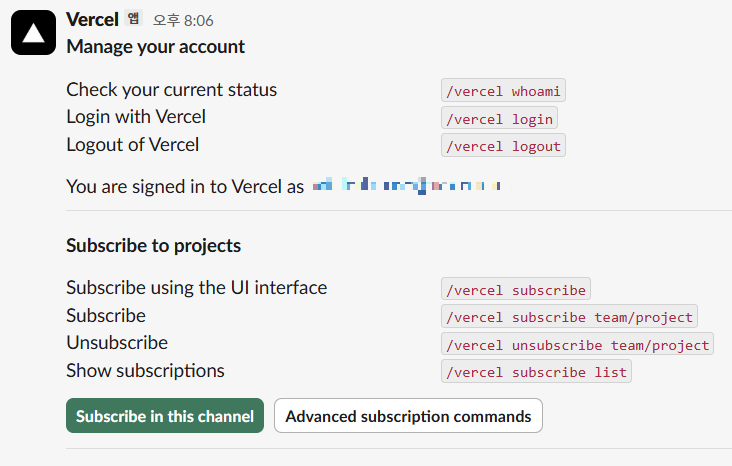Click the Check your current status text
732x466 pixels.
pyautogui.click(x=171, y=90)
